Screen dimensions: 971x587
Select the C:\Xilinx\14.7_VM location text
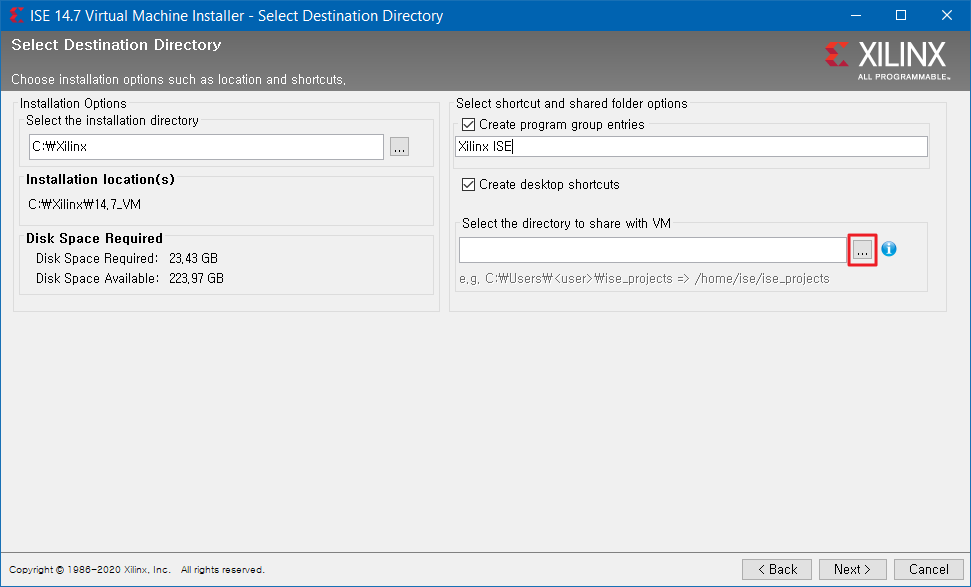[x=85, y=204]
